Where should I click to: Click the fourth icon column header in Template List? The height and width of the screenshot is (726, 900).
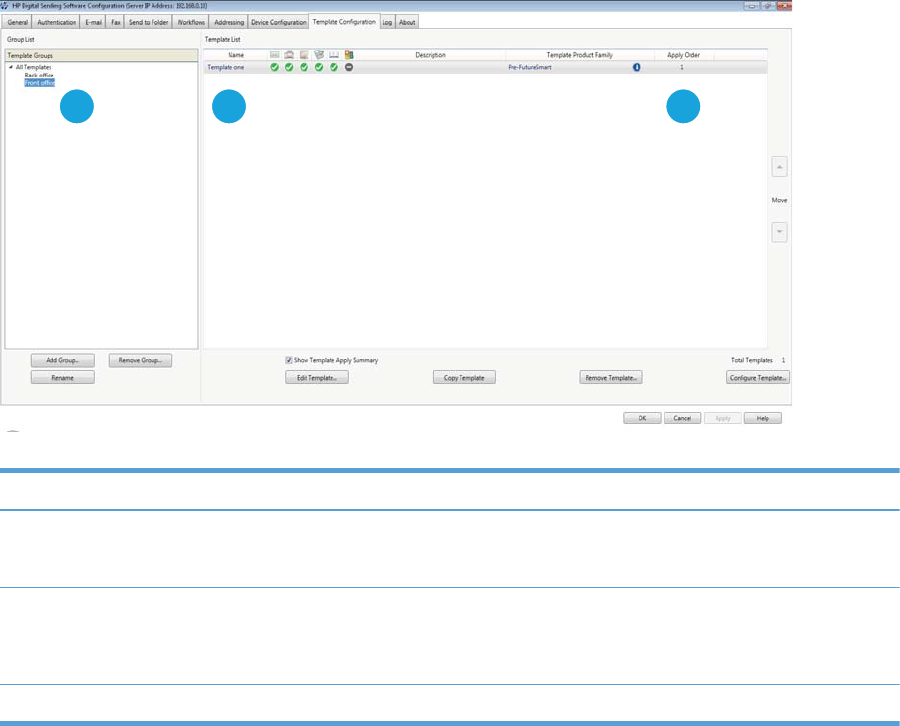319,55
